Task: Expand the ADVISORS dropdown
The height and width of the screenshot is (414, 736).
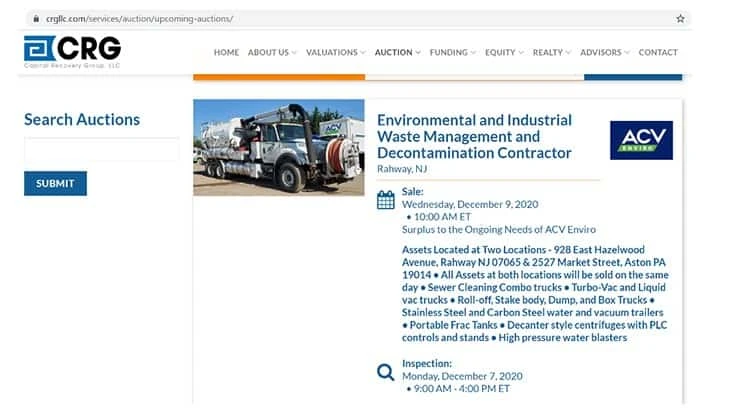Action: click(x=605, y=52)
